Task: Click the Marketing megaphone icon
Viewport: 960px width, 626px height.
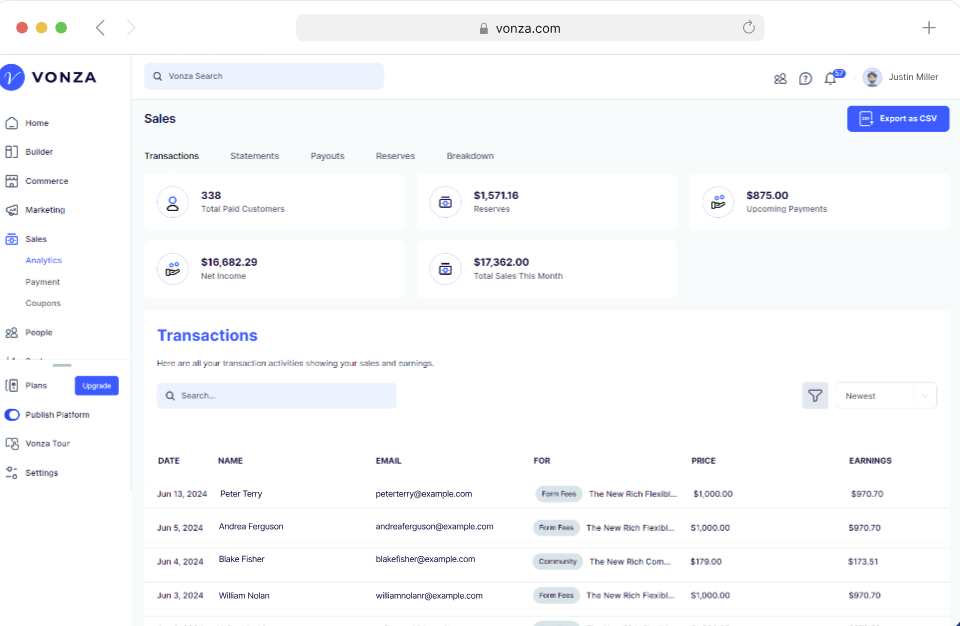Action: click(x=10, y=209)
